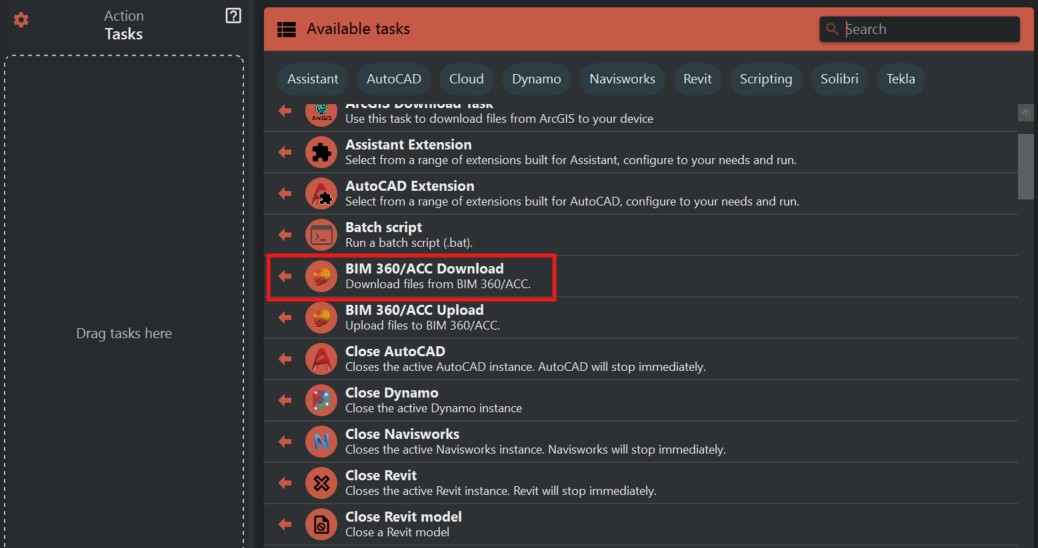Add Assistant Extension with its arrow
Image resolution: width=1038 pixels, height=548 pixels.
coord(285,152)
